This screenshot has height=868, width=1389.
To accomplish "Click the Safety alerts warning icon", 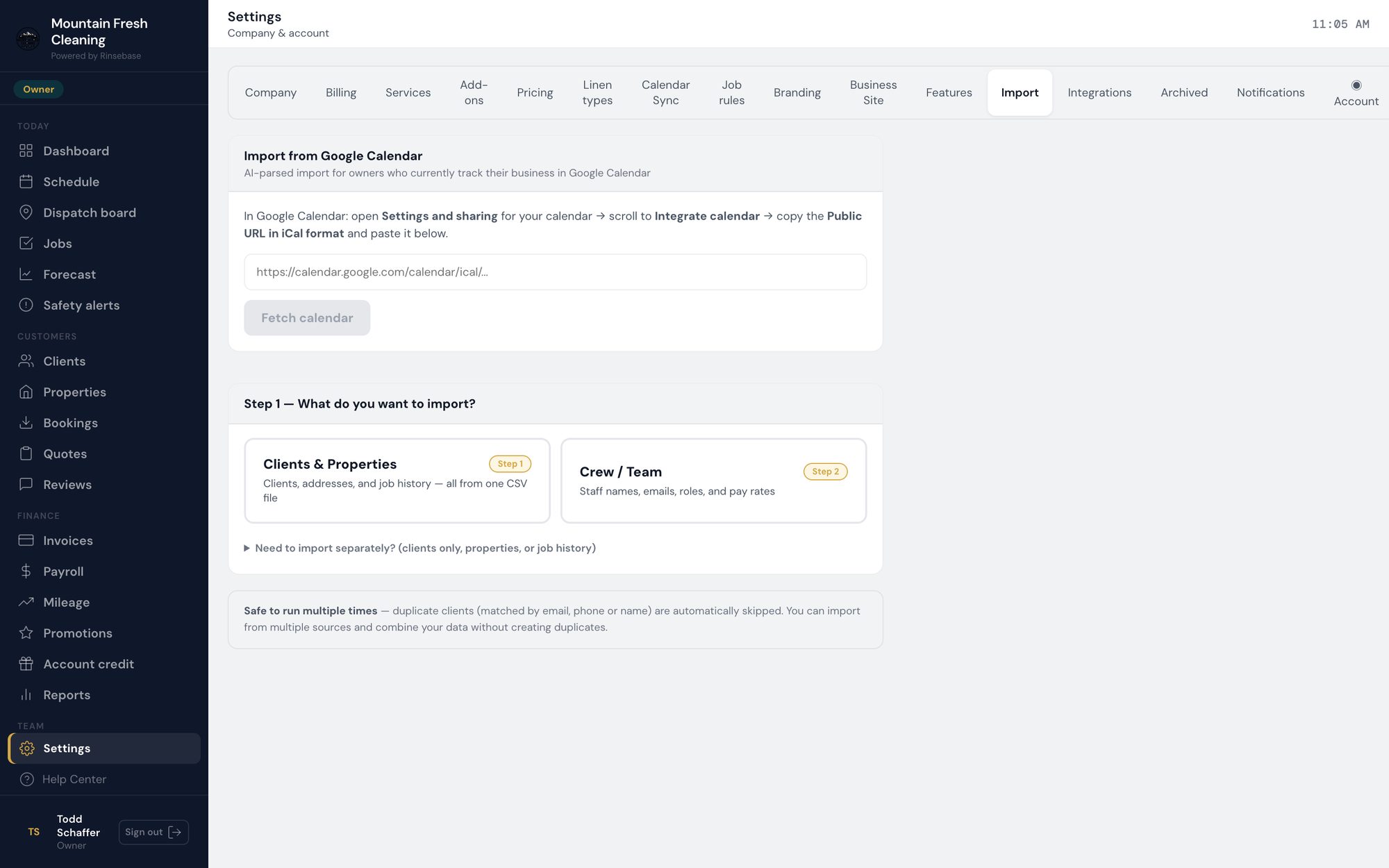I will click(x=26, y=305).
